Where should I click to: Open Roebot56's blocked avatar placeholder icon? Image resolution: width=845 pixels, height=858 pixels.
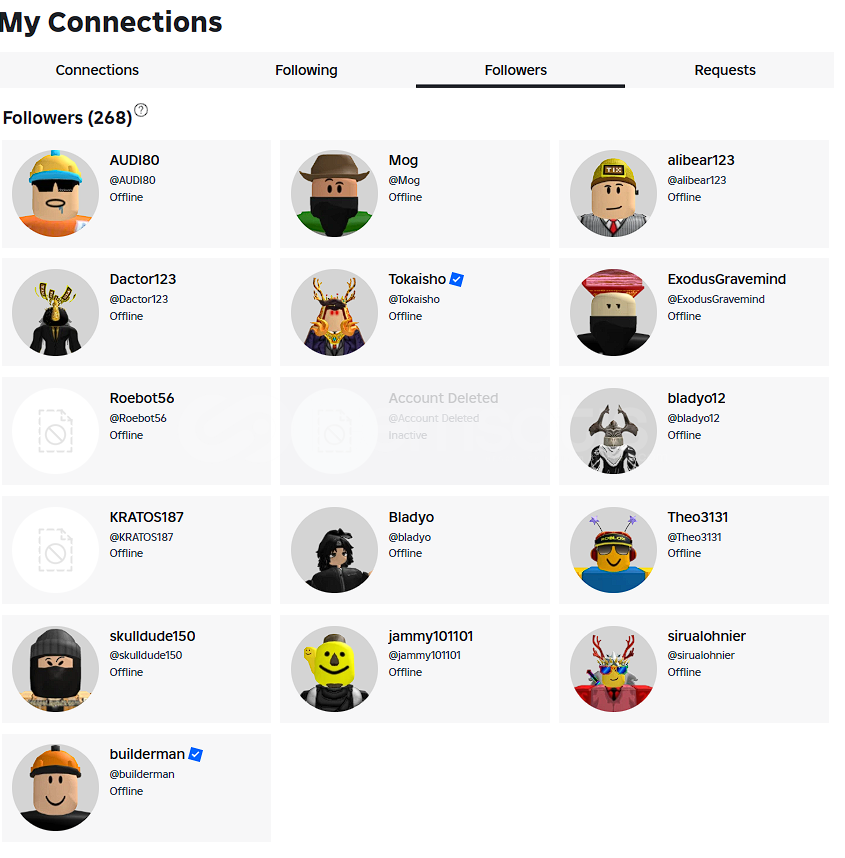(x=55, y=431)
